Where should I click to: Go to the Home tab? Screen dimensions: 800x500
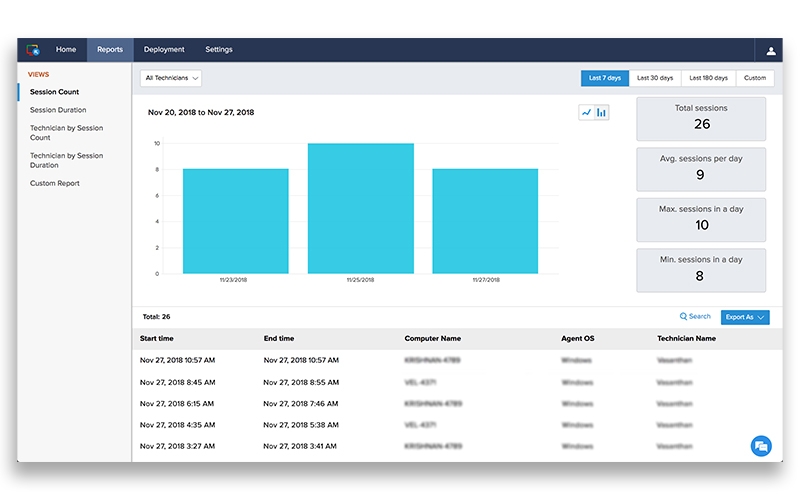(66, 50)
